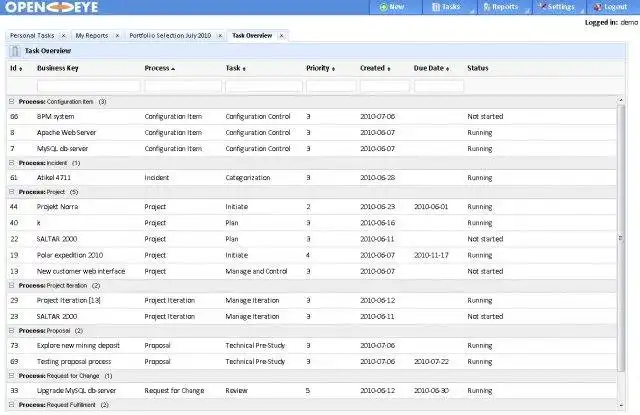Click the Task Overview panel icon
The width and height of the screenshot is (640, 415).
pyautogui.click(x=15, y=51)
